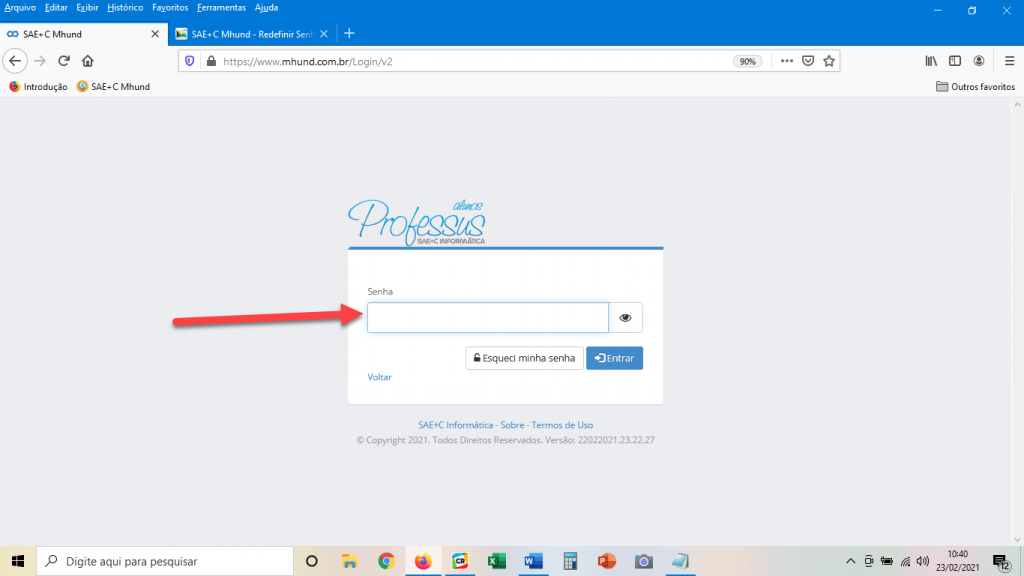Click the tracking protection shield icon

(x=189, y=61)
